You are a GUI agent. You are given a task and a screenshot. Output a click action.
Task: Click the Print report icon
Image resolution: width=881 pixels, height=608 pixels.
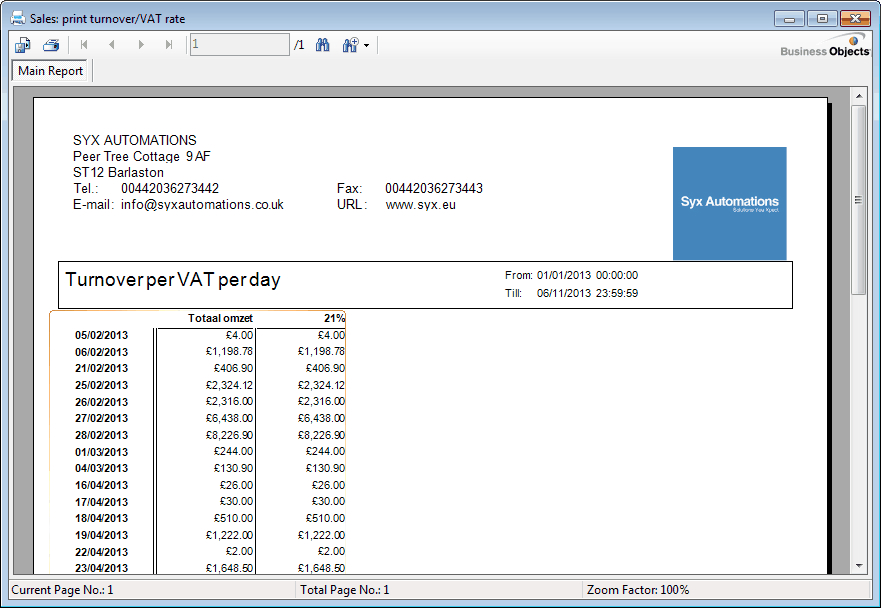point(51,45)
